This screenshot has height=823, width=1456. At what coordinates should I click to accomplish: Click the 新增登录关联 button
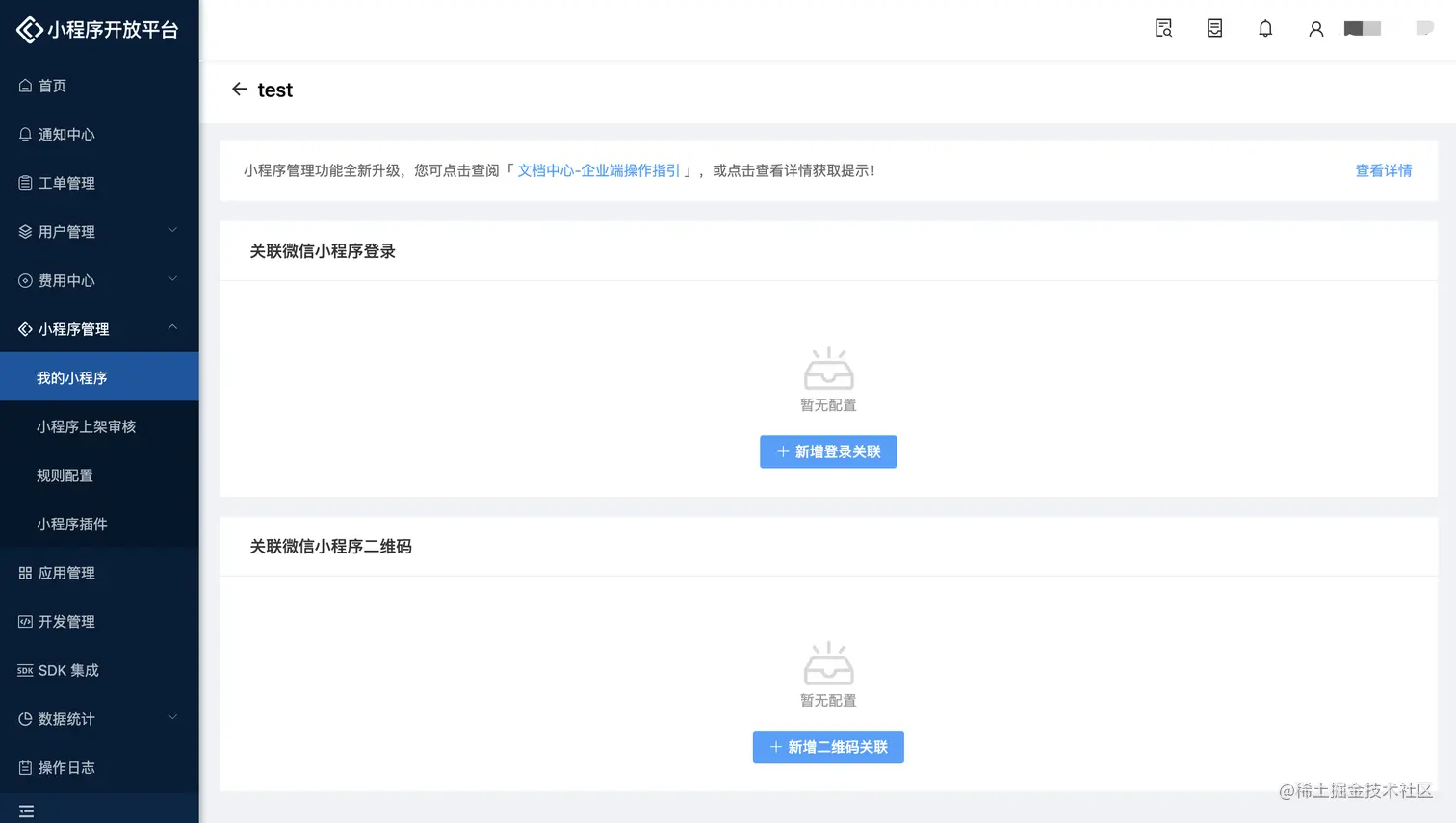pyautogui.click(x=828, y=451)
